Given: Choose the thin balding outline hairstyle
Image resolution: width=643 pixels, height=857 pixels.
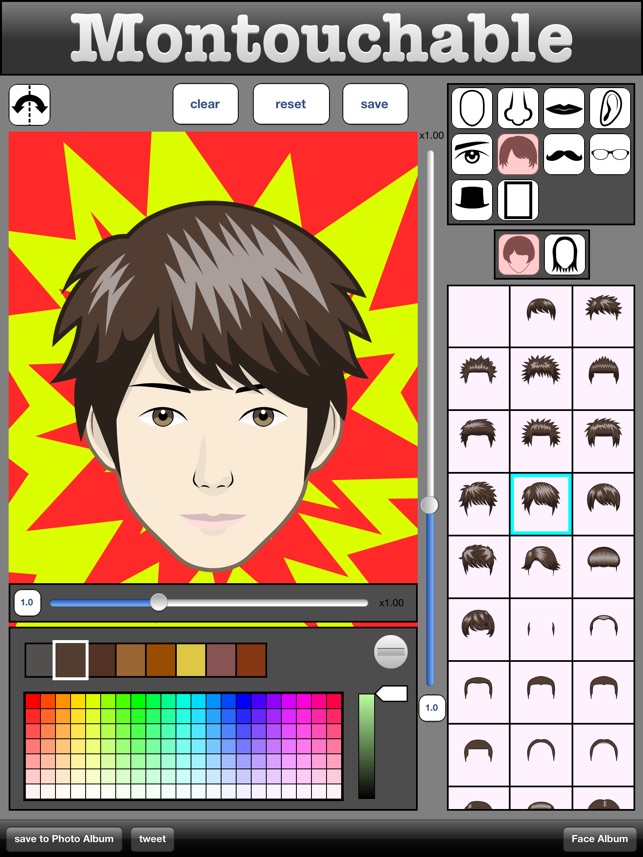Looking at the screenshot, I should point(604,629).
